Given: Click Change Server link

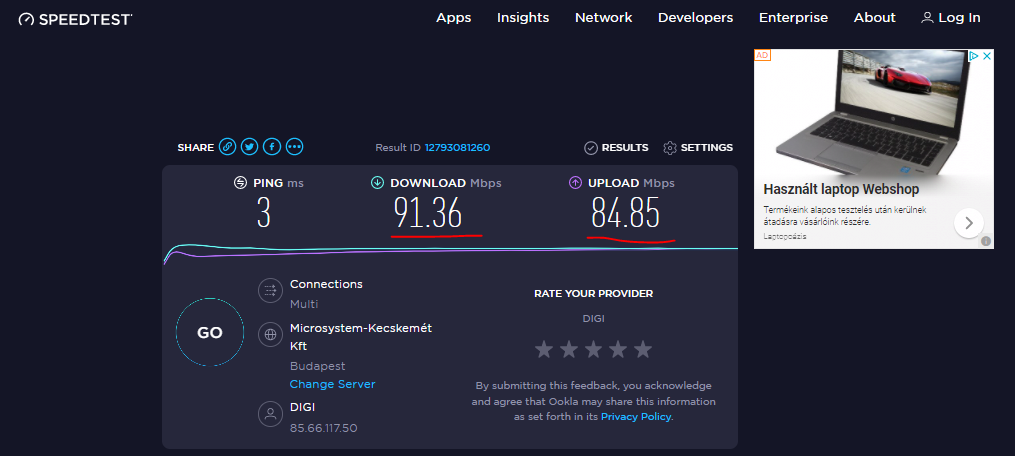Looking at the screenshot, I should (332, 384).
